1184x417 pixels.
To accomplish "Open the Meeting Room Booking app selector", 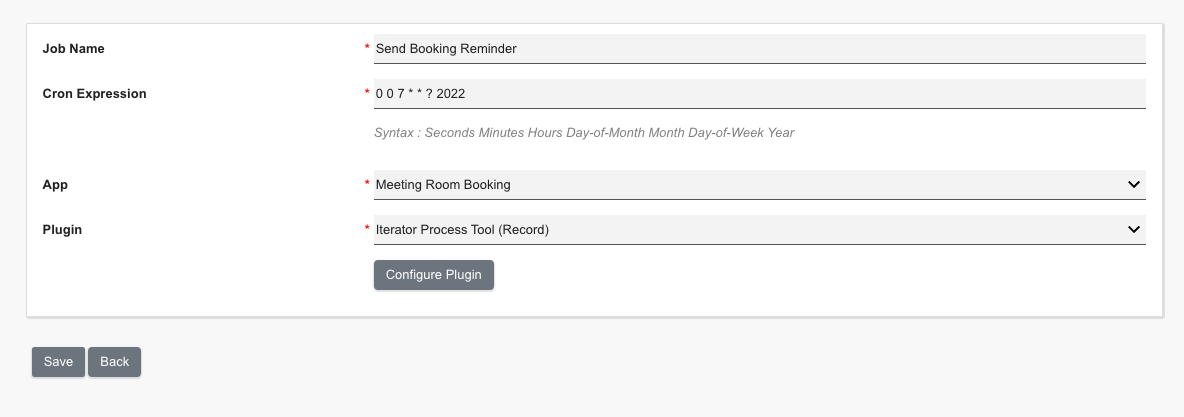I will (x=750, y=185).
